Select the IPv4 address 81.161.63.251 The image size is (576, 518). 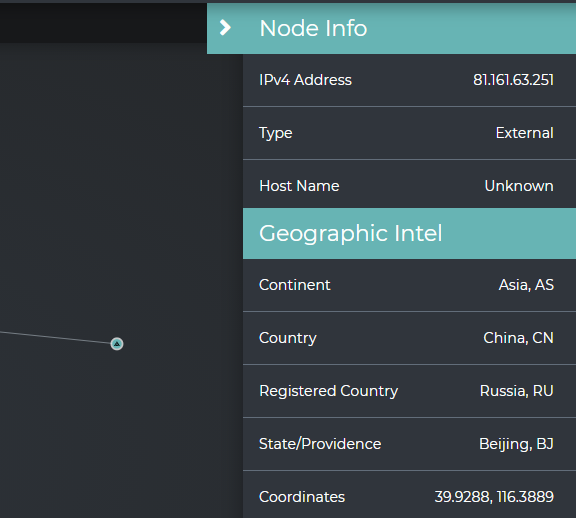pyautogui.click(x=513, y=80)
